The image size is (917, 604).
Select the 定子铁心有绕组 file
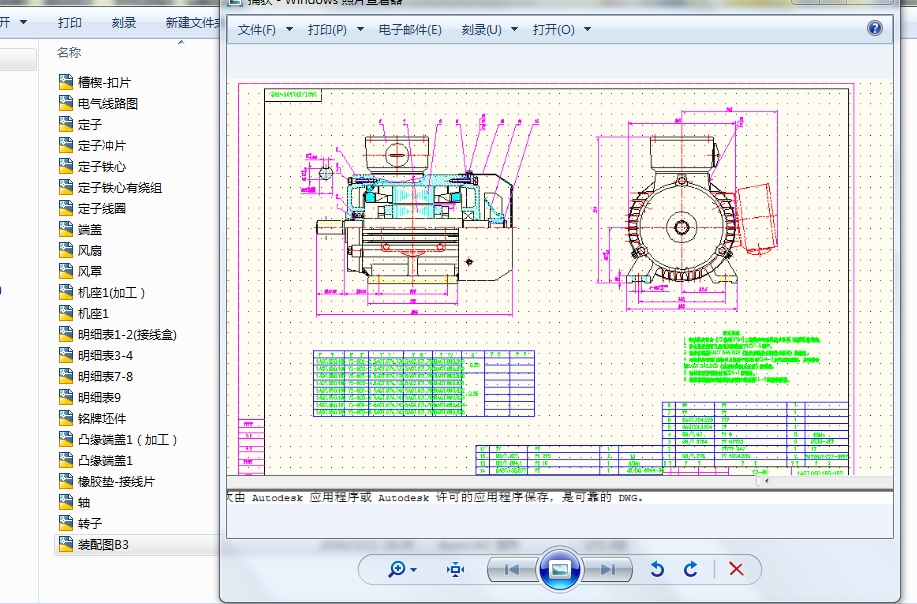click(119, 187)
